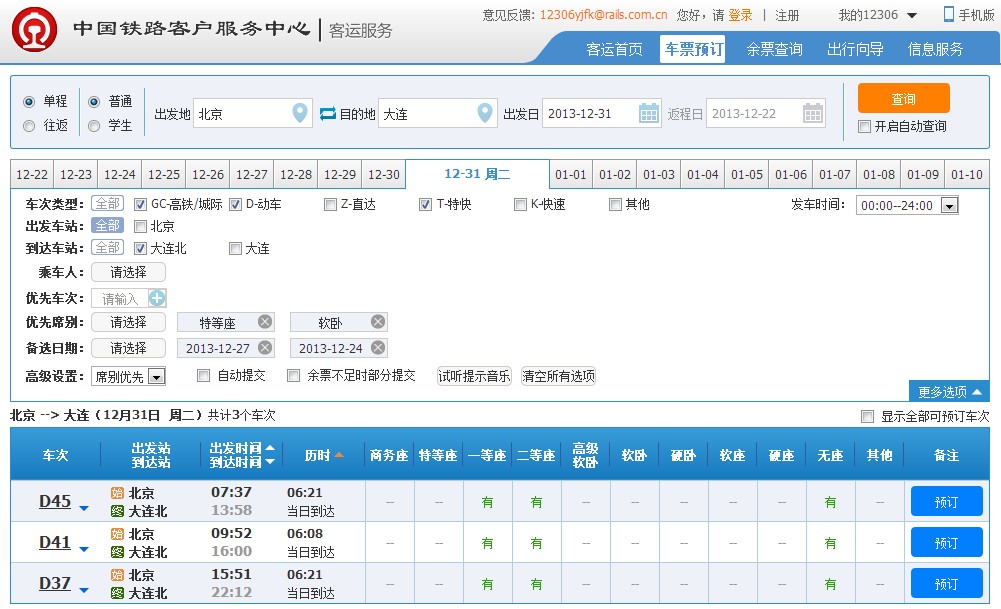Click location pin in departure station field

(300, 114)
